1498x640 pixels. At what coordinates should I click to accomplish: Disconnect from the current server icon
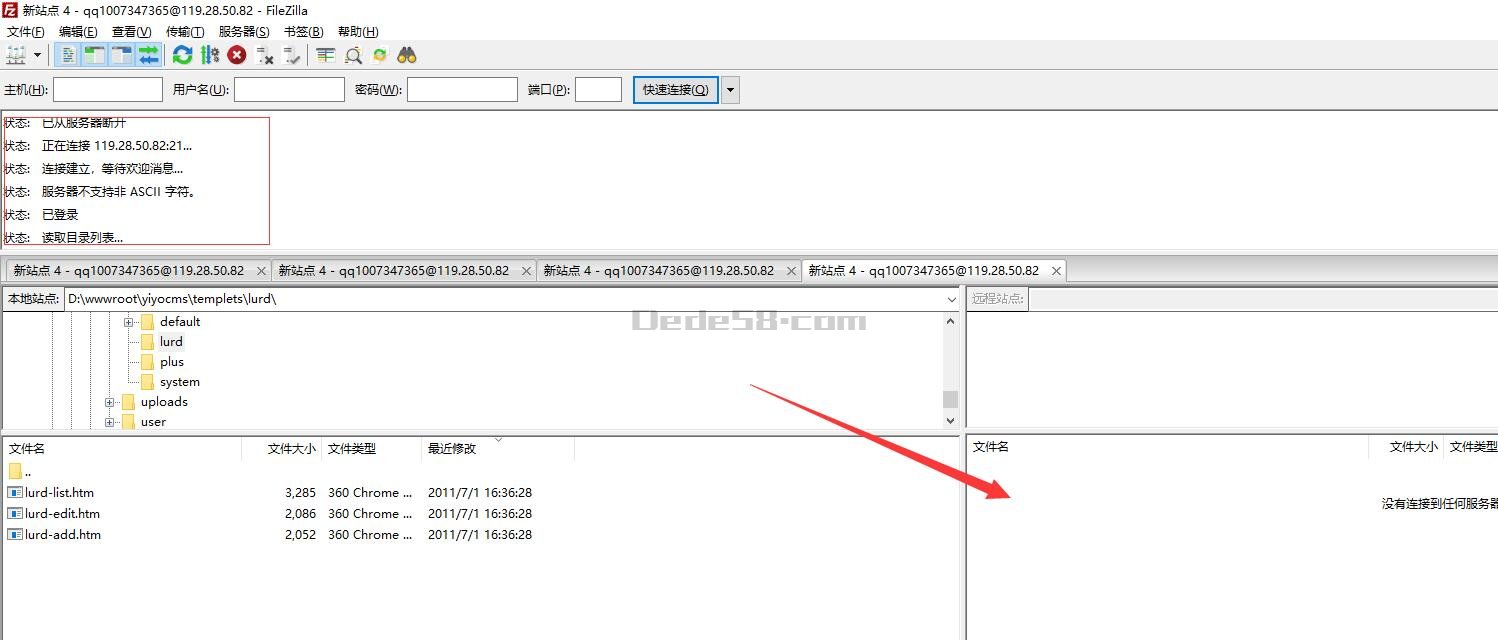point(264,55)
